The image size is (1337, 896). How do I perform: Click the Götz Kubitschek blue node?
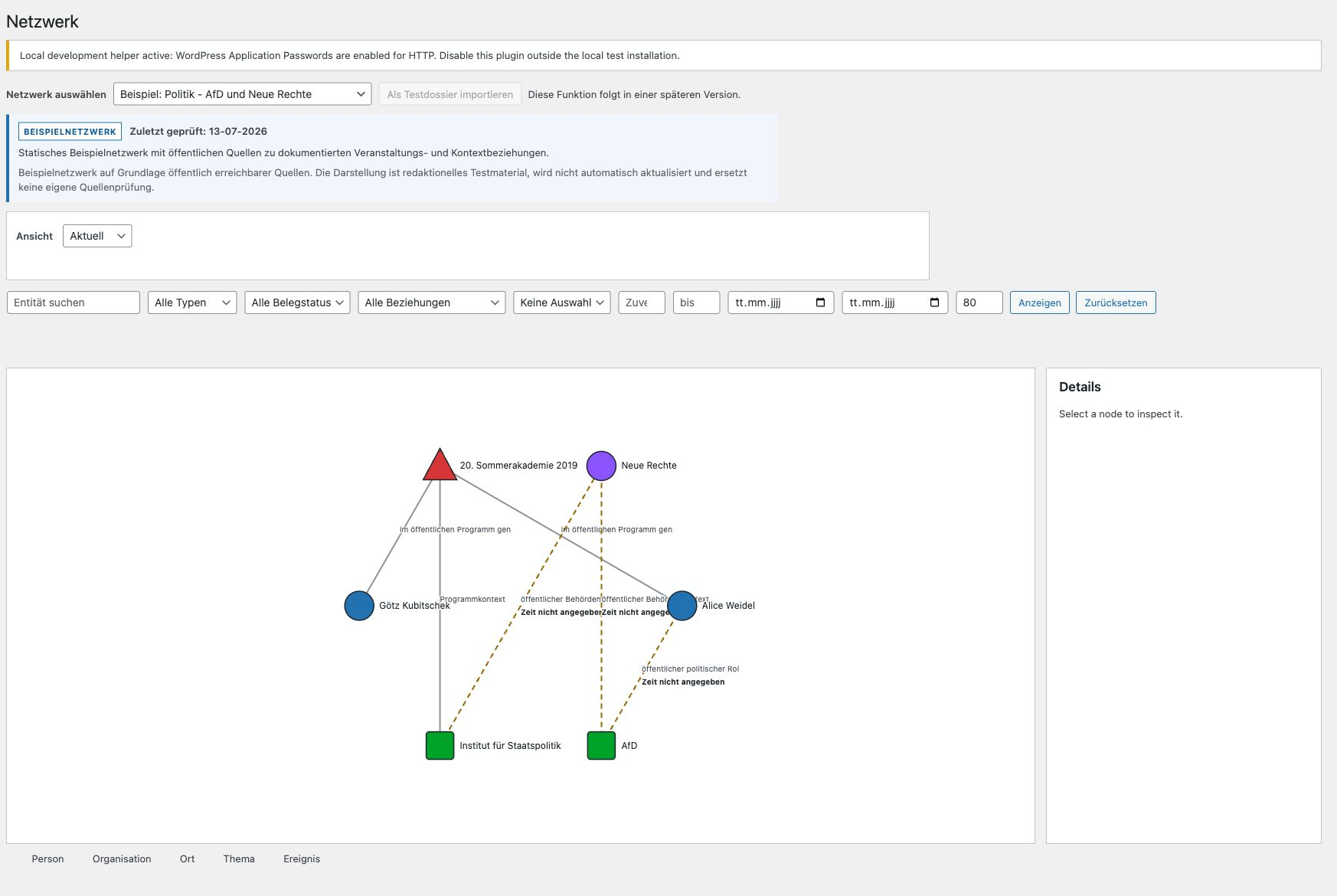(x=359, y=606)
